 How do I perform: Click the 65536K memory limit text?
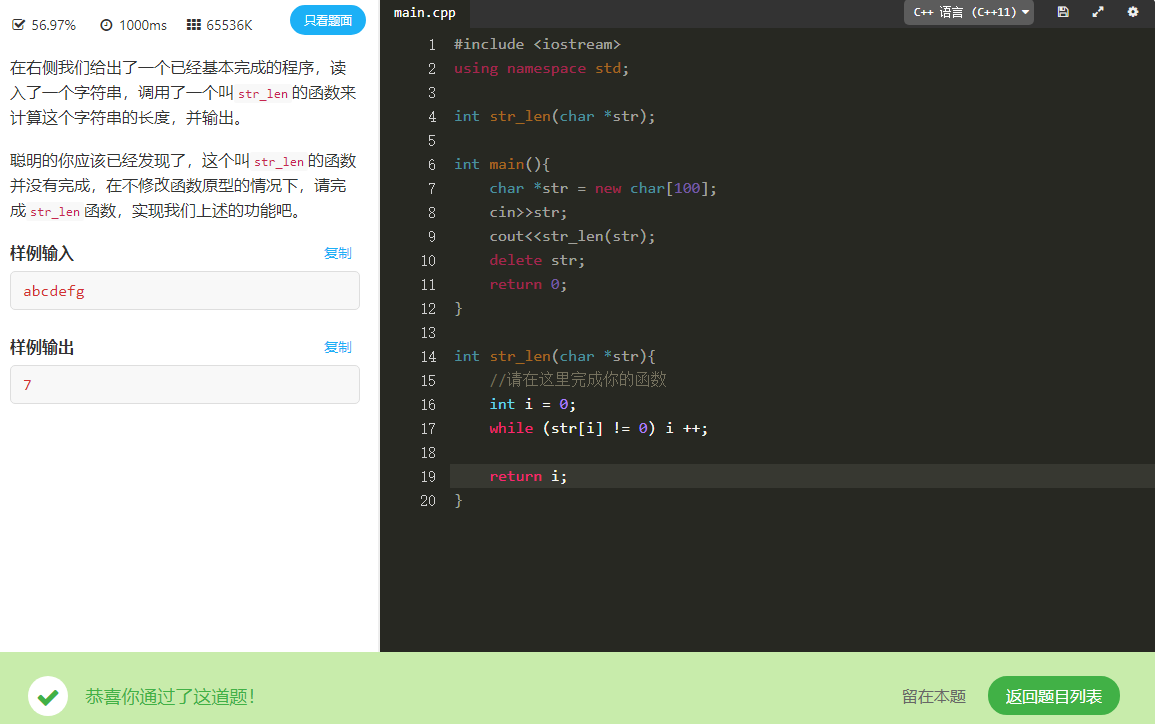[x=229, y=25]
